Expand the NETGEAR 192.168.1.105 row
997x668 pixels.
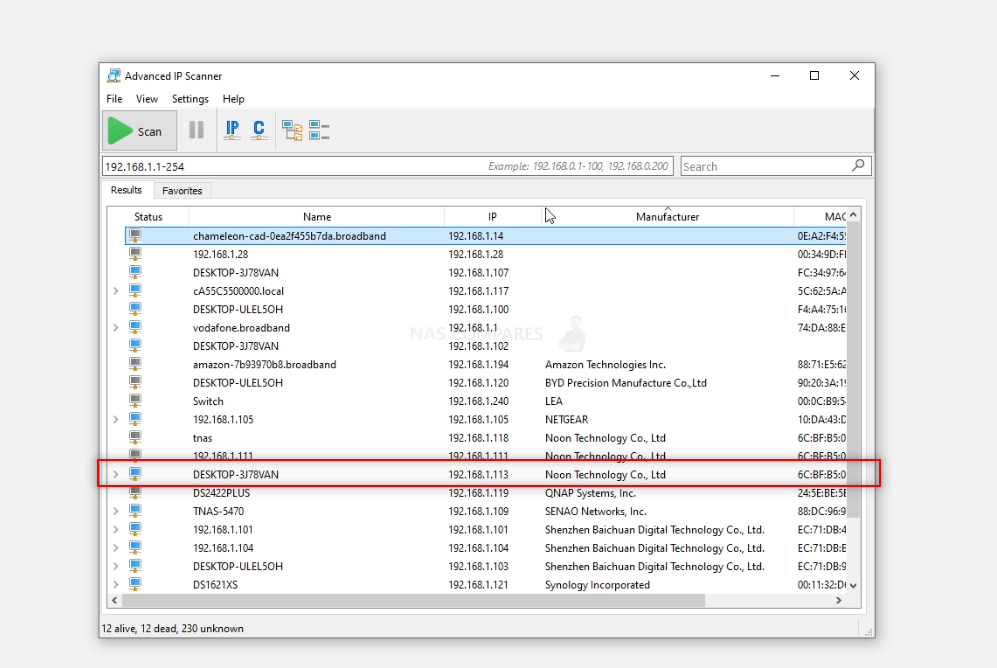116,419
